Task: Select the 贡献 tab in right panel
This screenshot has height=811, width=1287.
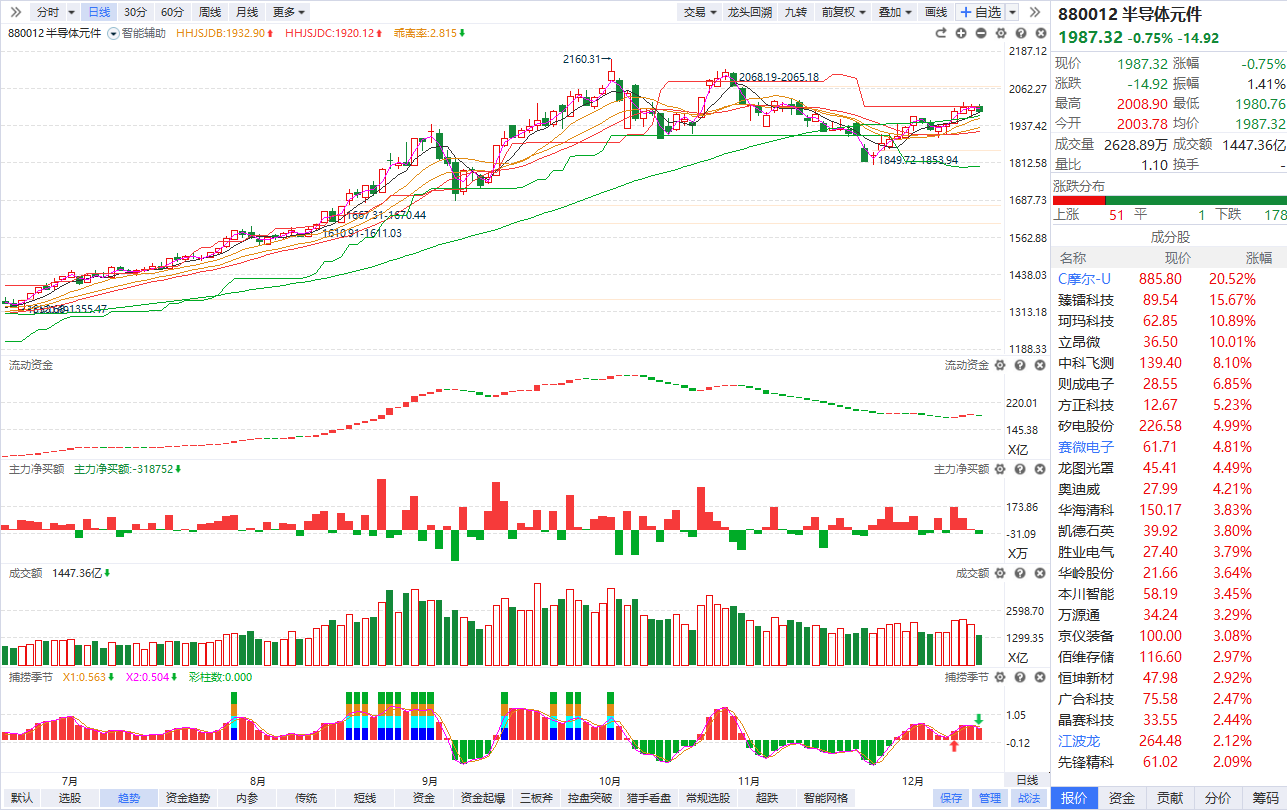Action: point(1169,798)
